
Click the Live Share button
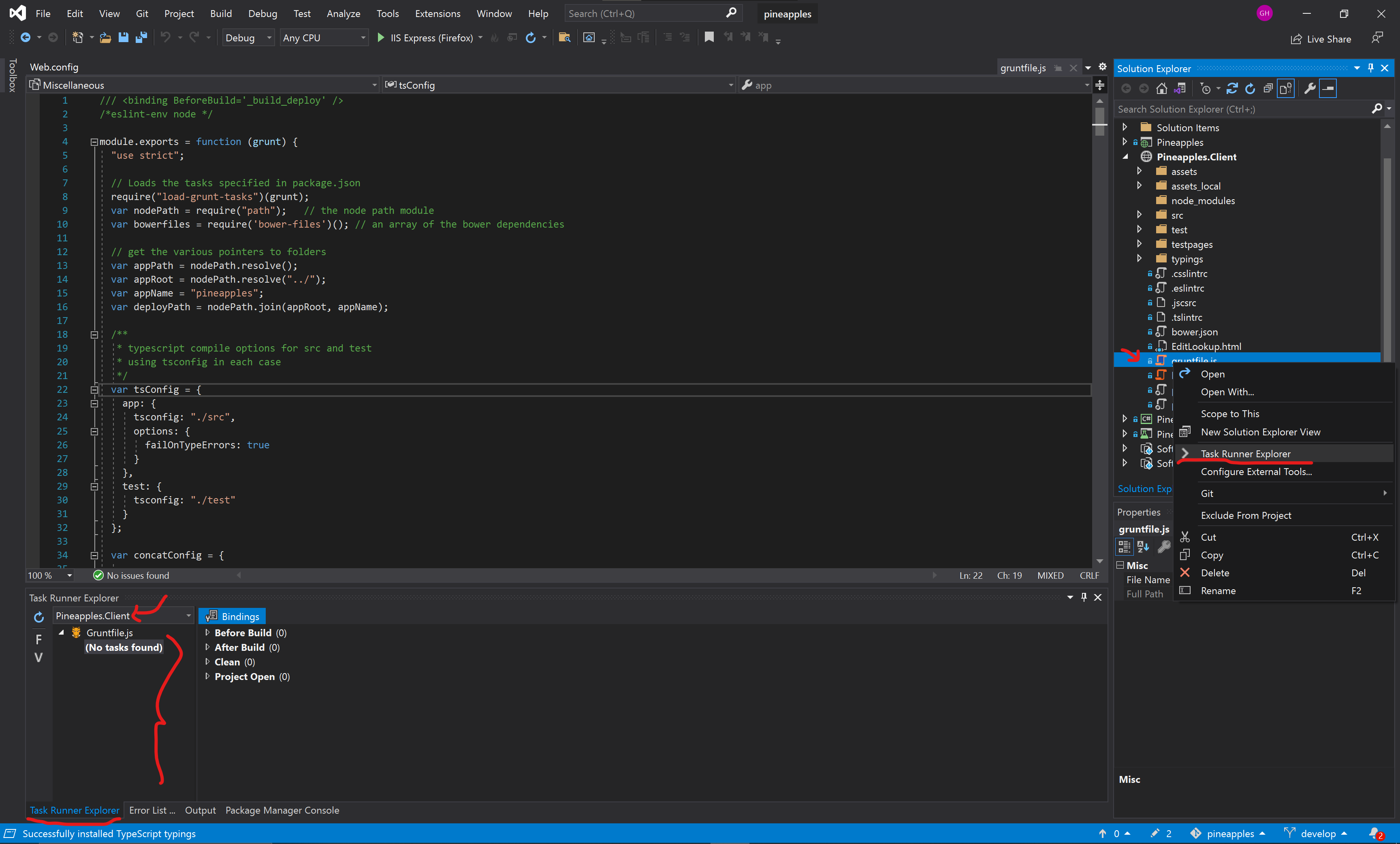click(1321, 38)
